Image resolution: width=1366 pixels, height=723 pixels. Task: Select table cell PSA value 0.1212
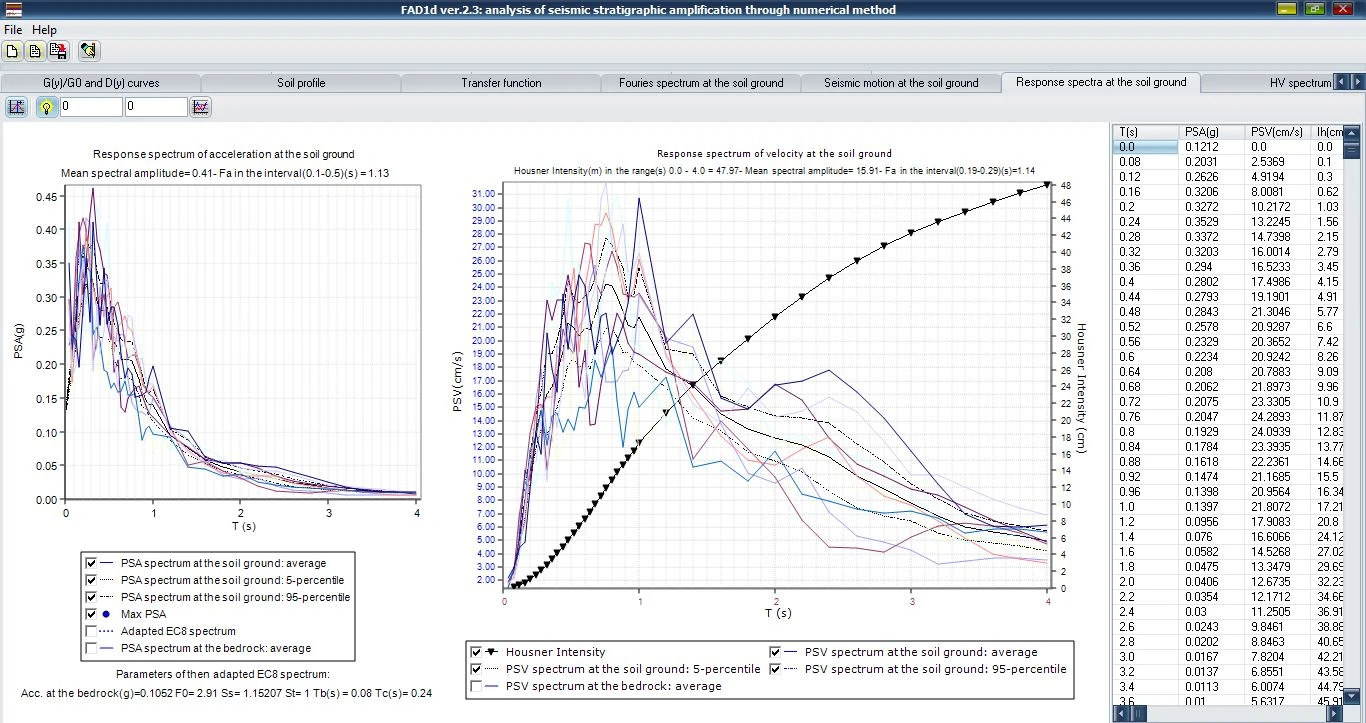(1213, 146)
